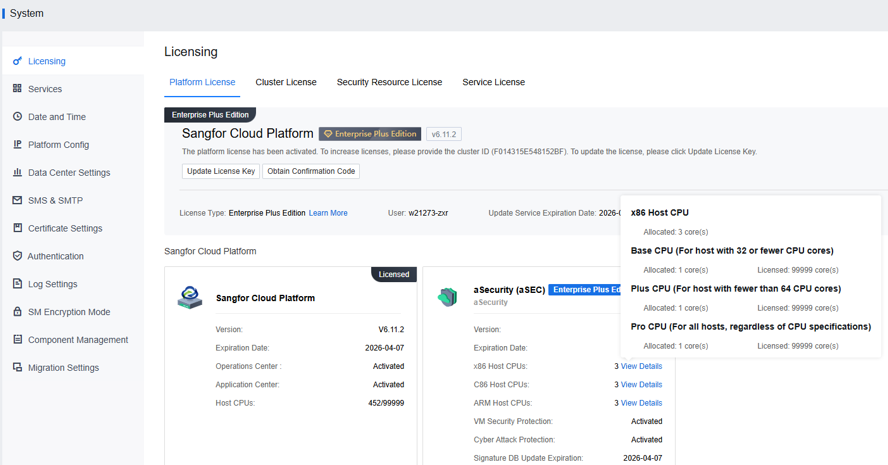
Task: Click the diamond icon in Enterprise Plus badge
Action: click(x=328, y=134)
